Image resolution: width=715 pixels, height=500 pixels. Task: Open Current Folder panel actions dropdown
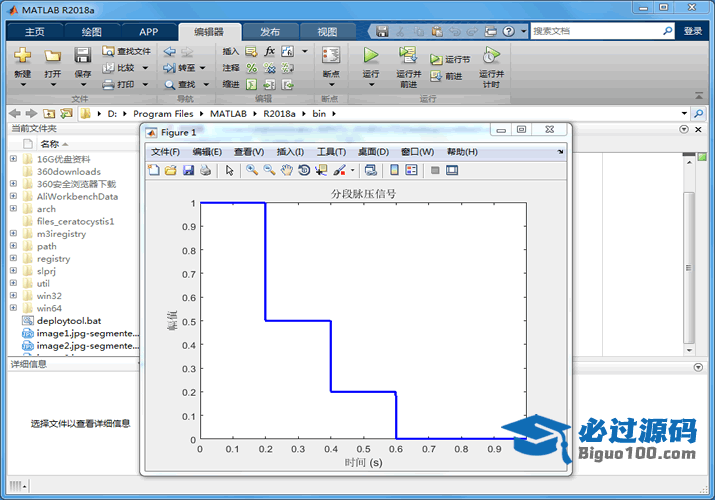click(684, 129)
